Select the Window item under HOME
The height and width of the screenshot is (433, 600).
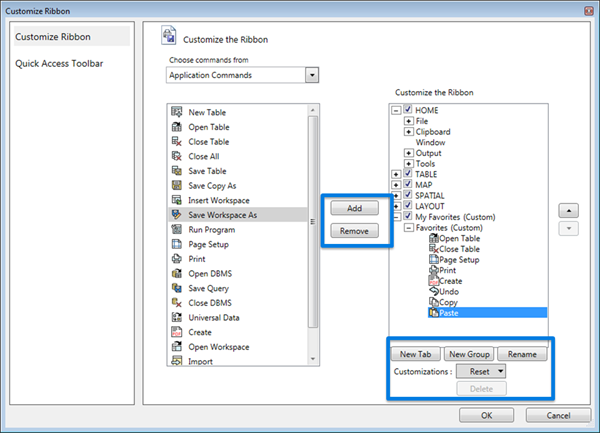tap(430, 142)
